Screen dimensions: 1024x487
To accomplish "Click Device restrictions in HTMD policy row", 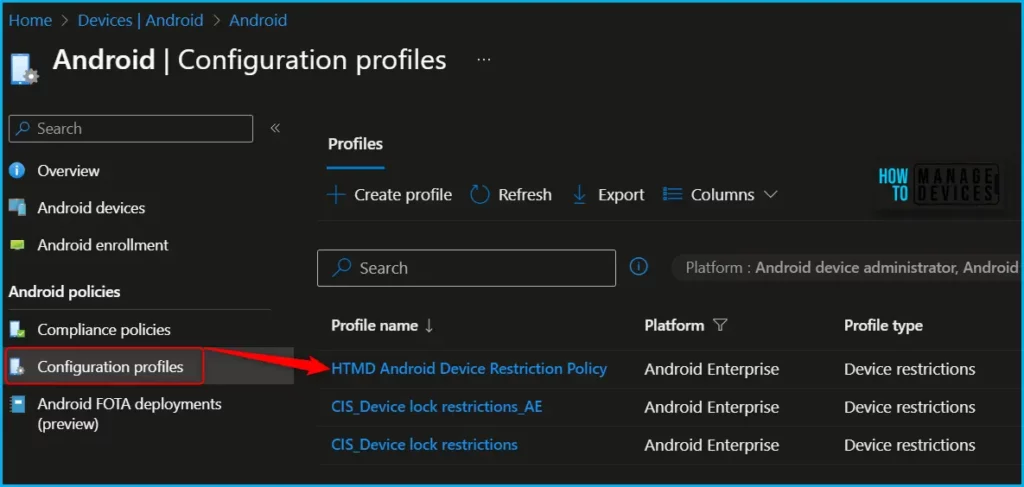I will (x=909, y=369).
